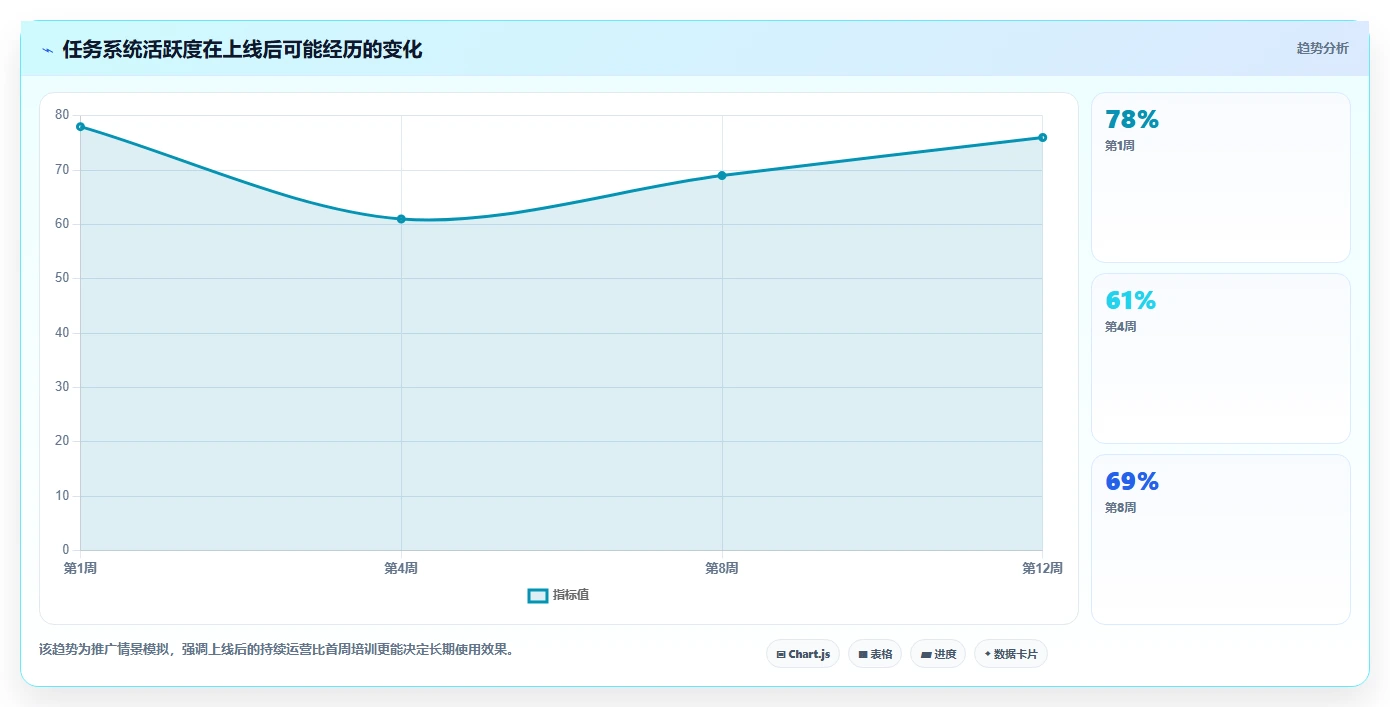Click the 第8周 caption under 69%
This screenshot has width=1390, height=707.
(1120, 508)
